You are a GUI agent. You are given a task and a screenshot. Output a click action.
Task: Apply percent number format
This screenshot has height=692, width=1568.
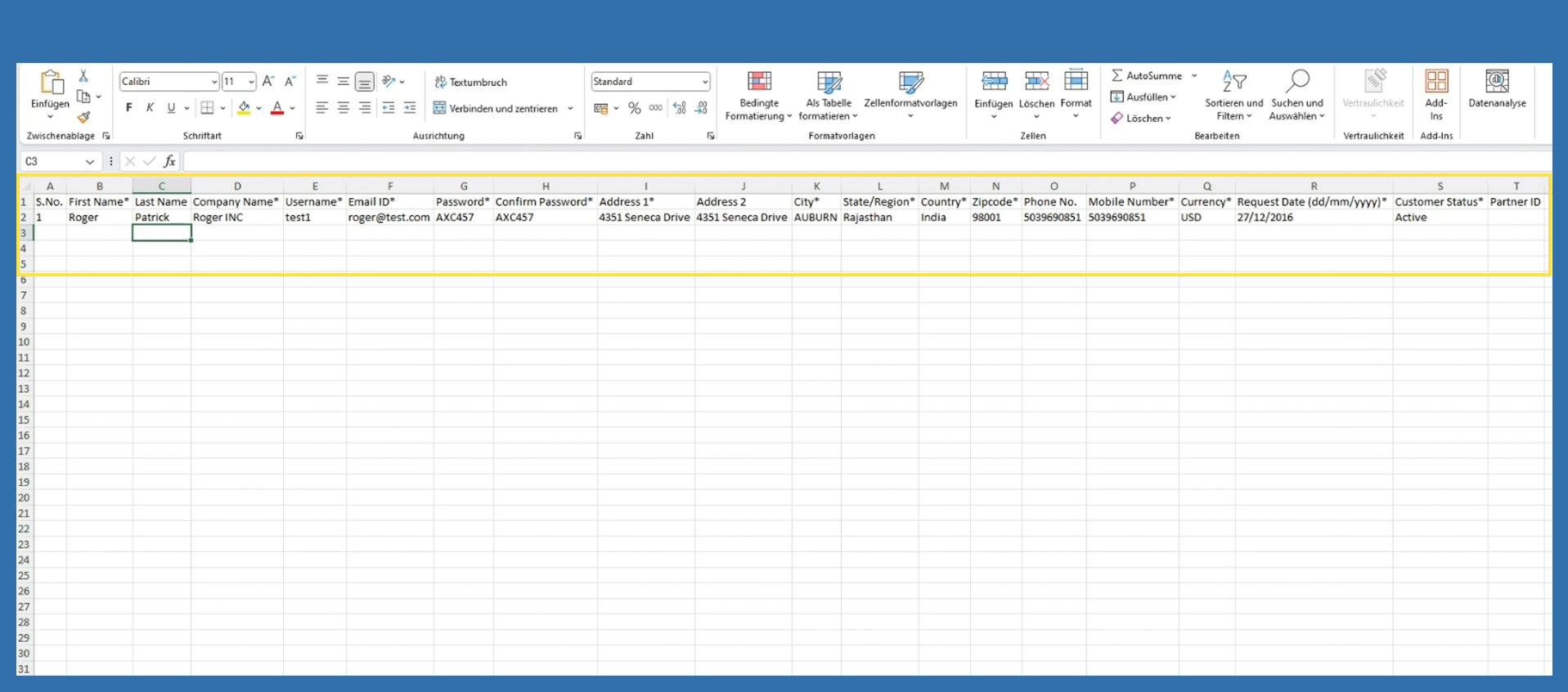634,108
